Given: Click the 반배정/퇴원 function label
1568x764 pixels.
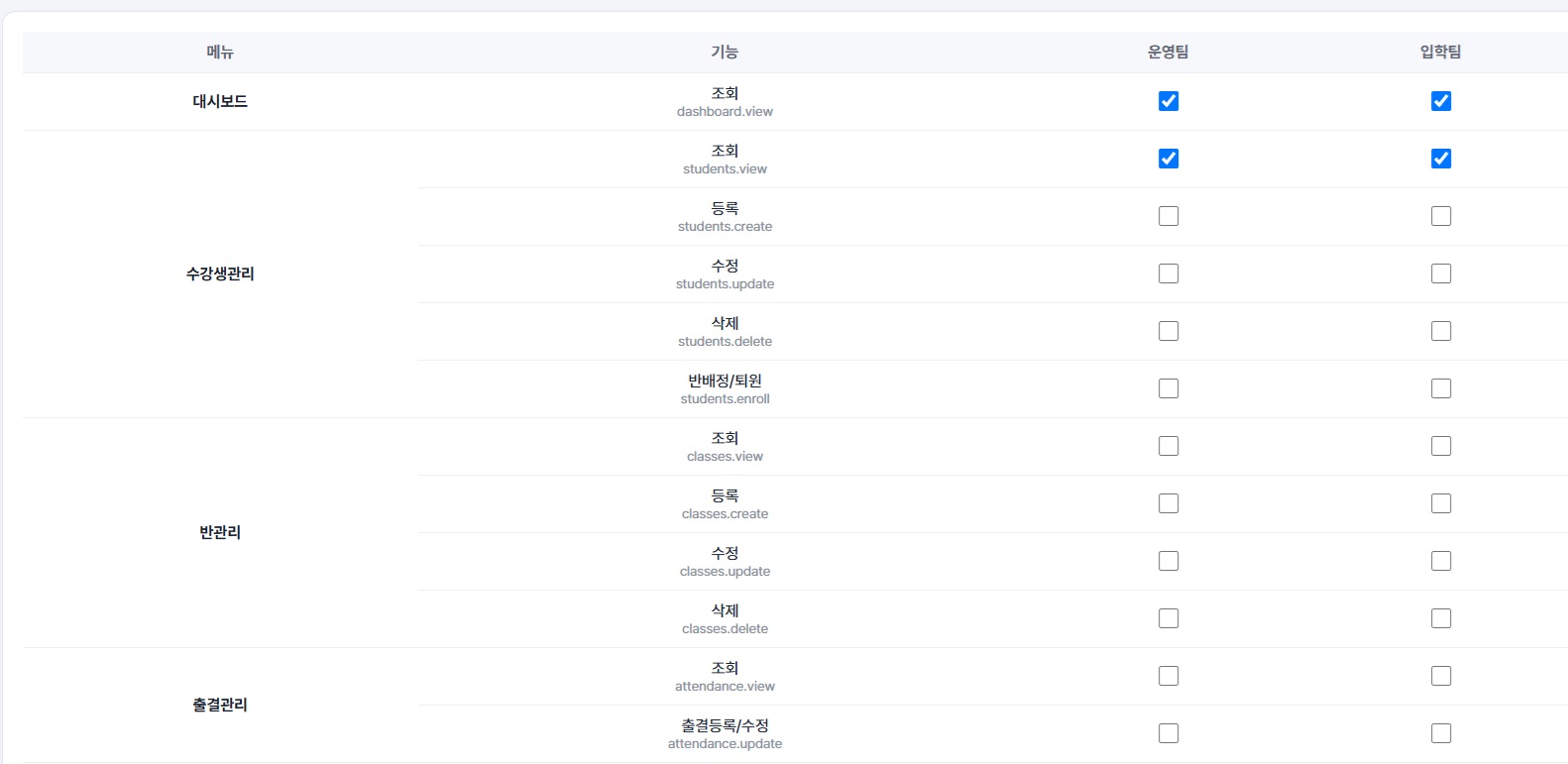Looking at the screenshot, I should point(725,381).
